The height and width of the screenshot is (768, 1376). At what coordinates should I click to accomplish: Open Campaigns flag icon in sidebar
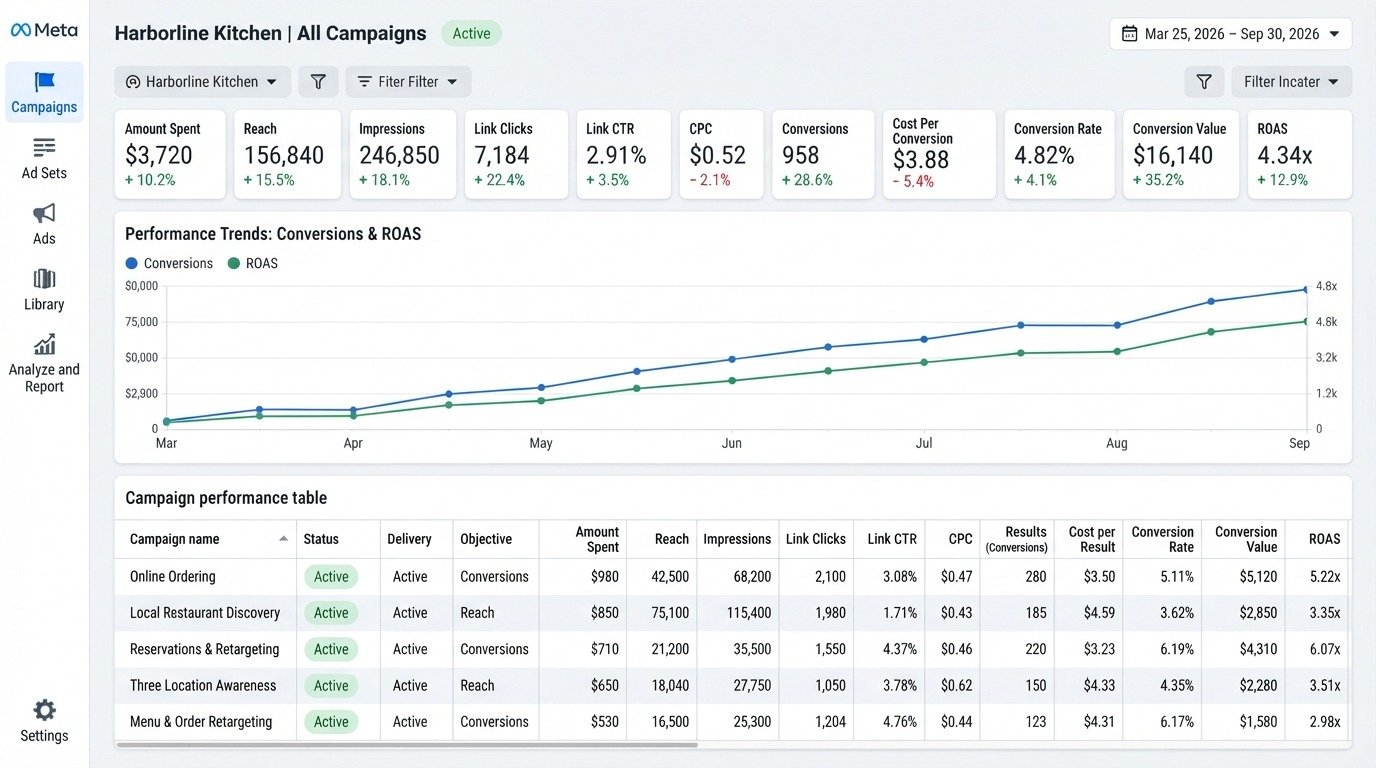click(x=44, y=82)
